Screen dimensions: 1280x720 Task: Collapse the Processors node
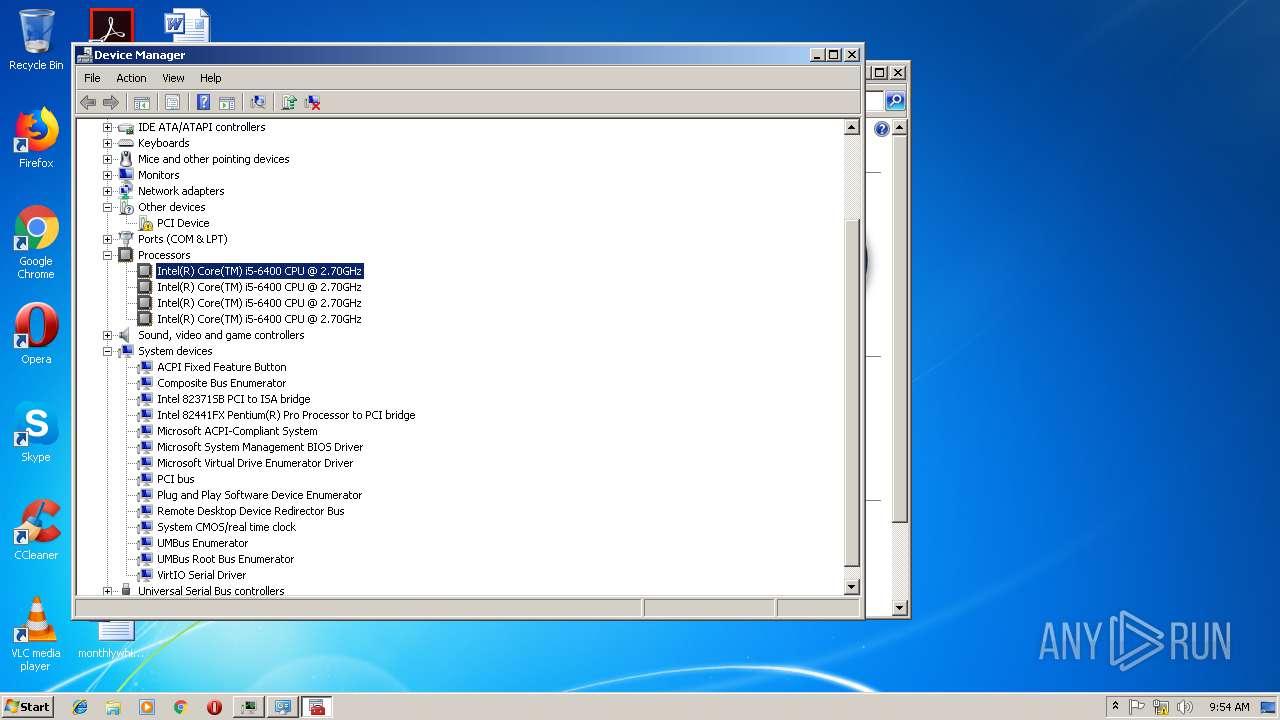coord(108,255)
